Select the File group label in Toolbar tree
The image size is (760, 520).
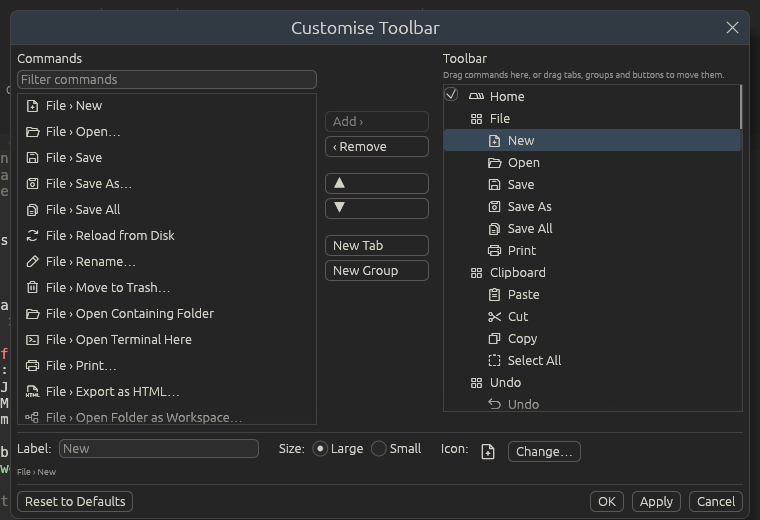coord(500,119)
